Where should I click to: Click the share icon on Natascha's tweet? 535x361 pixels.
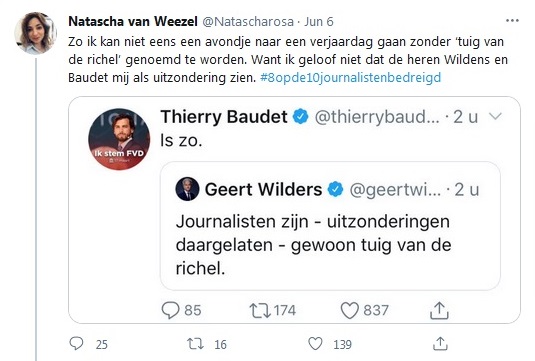440,344
